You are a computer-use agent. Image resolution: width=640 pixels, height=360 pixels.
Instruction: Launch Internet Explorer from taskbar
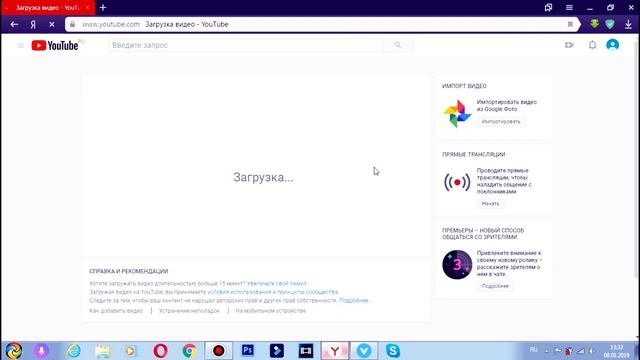click(x=73, y=351)
